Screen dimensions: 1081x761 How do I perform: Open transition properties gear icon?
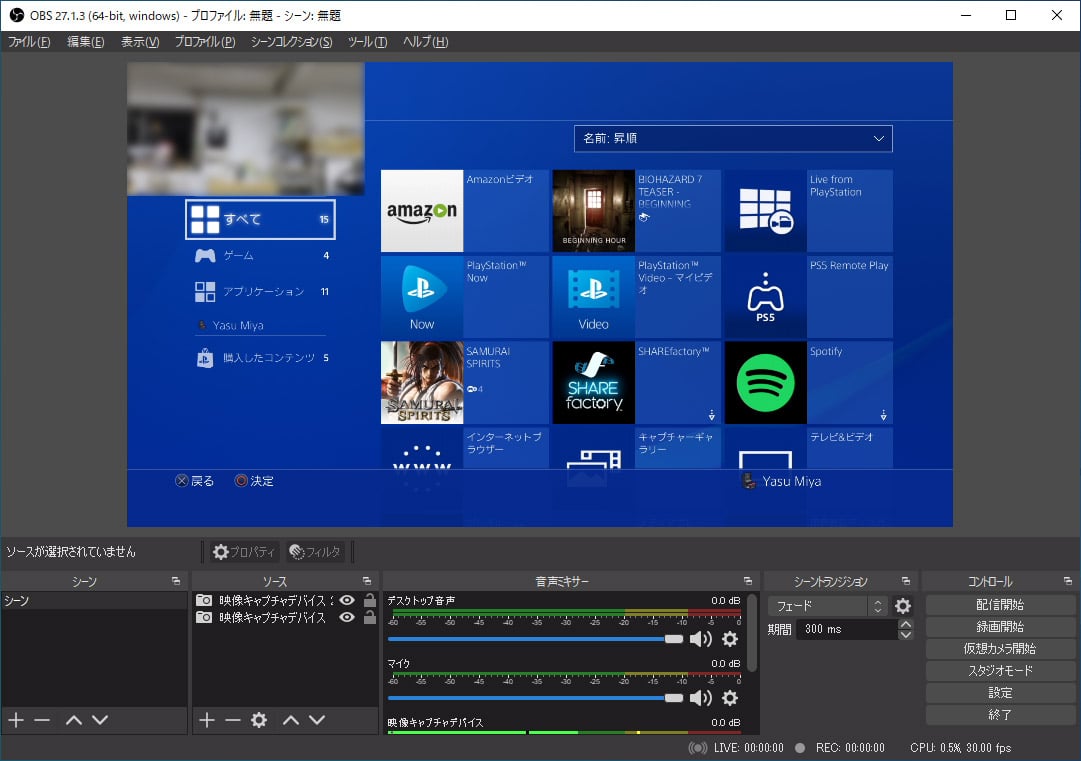pos(903,606)
